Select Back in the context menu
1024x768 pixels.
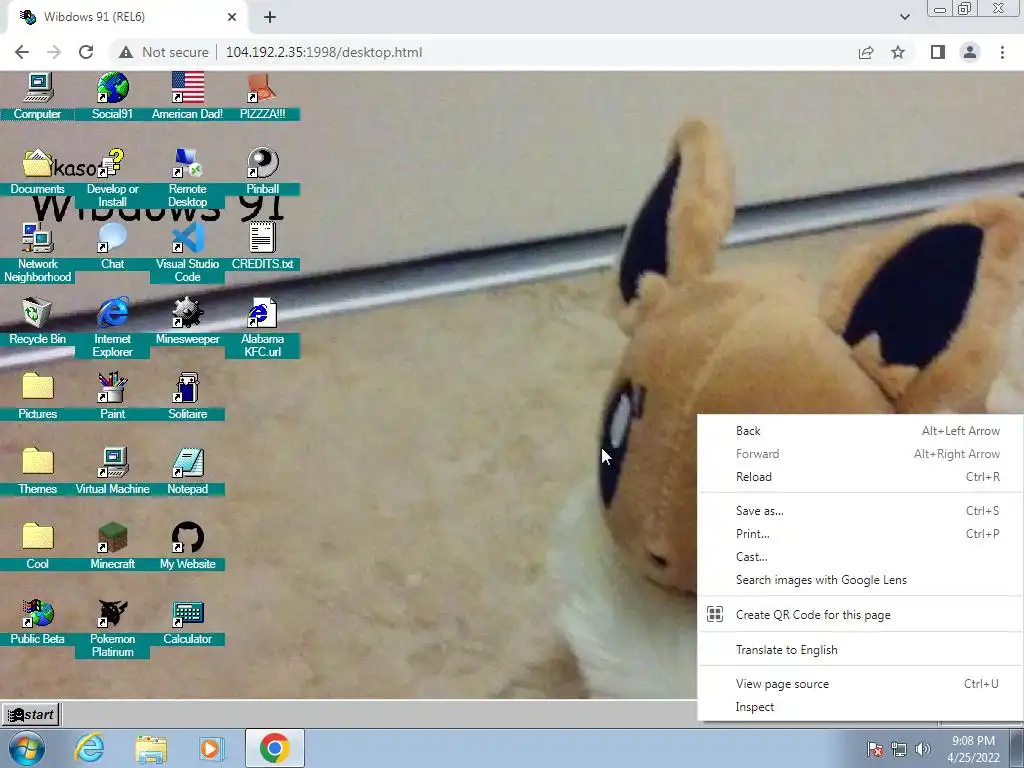click(x=860, y=431)
